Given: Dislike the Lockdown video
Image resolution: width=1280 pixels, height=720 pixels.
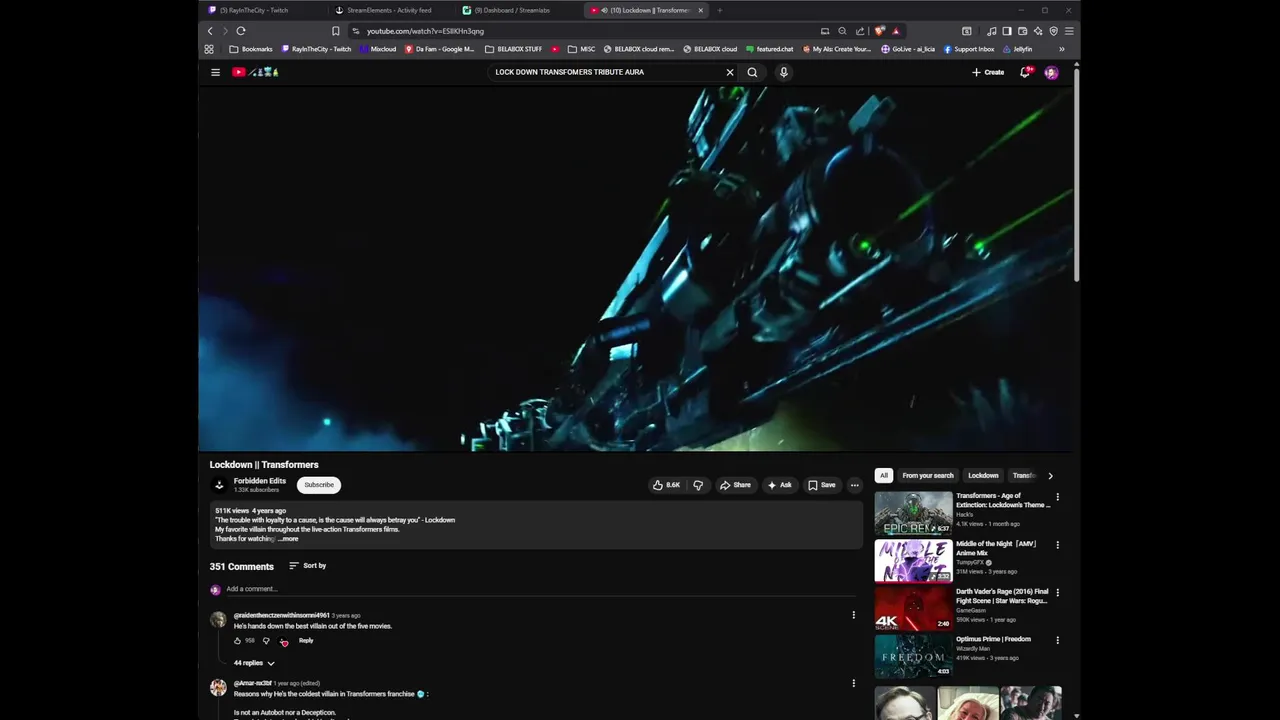Looking at the screenshot, I should (698, 485).
